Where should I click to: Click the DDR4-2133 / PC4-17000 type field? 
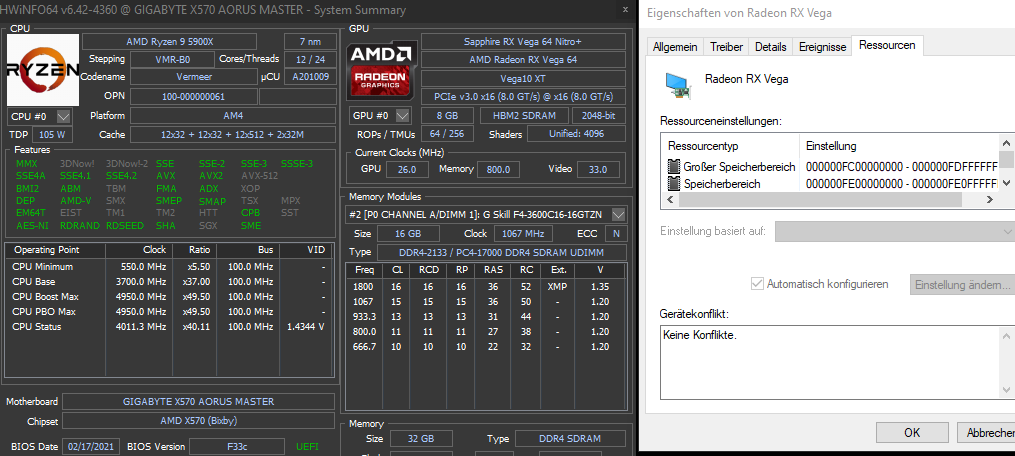502,252
